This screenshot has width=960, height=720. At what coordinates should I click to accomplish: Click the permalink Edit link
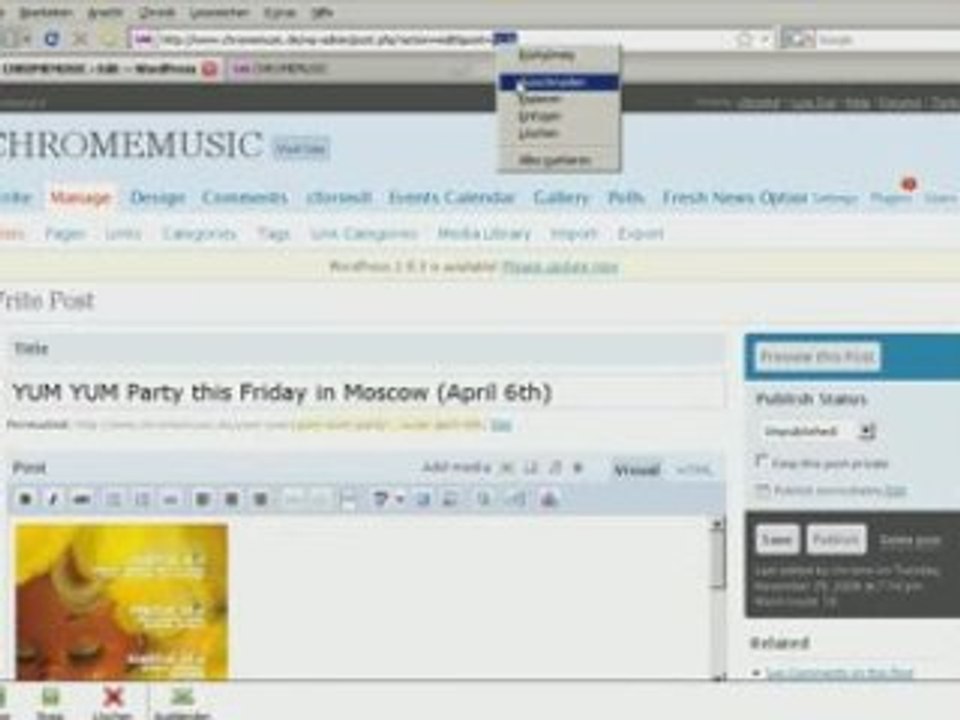tap(501, 425)
